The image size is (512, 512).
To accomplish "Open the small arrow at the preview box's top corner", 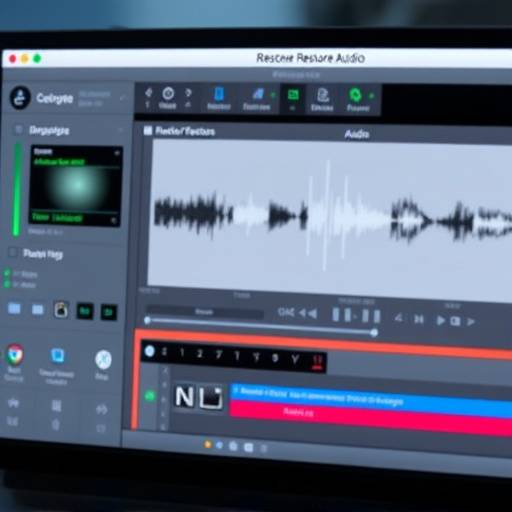I will (117, 153).
